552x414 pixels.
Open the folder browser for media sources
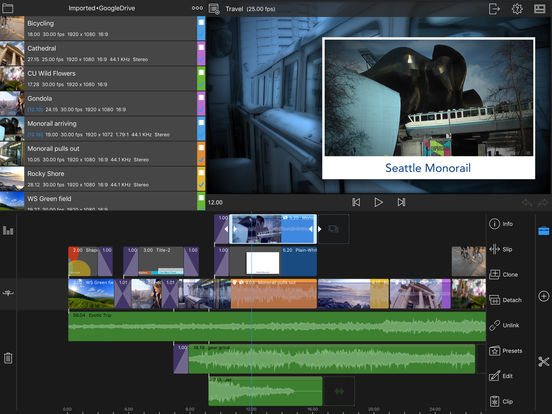coord(7,8)
